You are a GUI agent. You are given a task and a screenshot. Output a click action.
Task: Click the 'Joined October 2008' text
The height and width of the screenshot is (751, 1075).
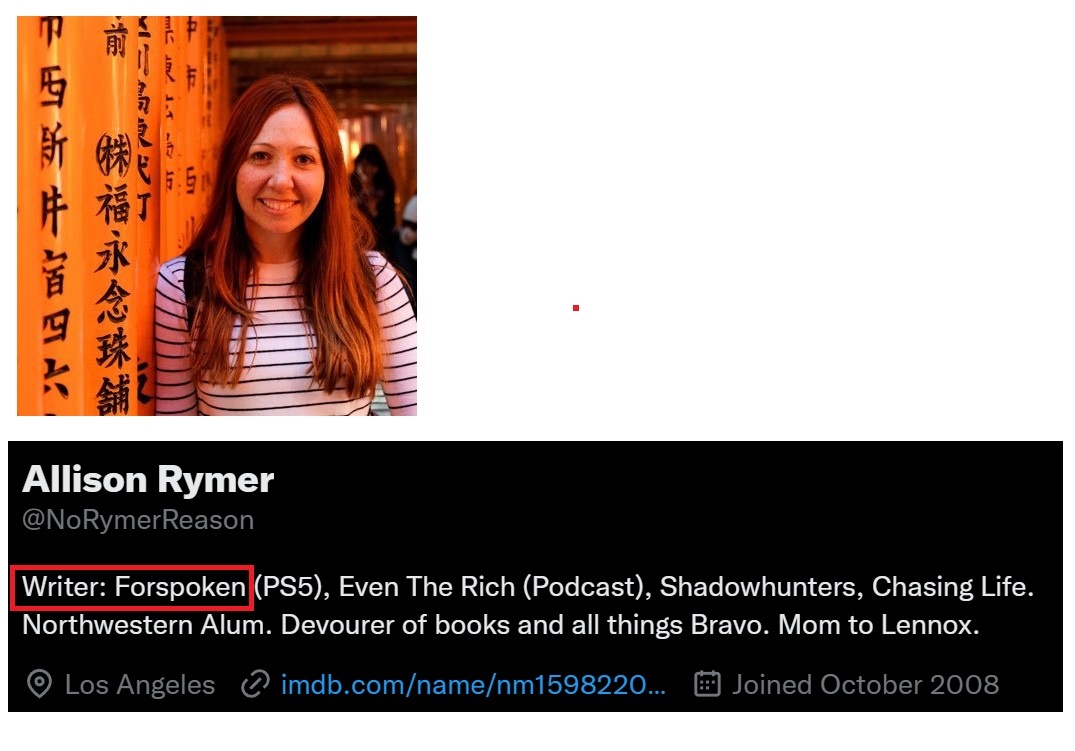(865, 684)
